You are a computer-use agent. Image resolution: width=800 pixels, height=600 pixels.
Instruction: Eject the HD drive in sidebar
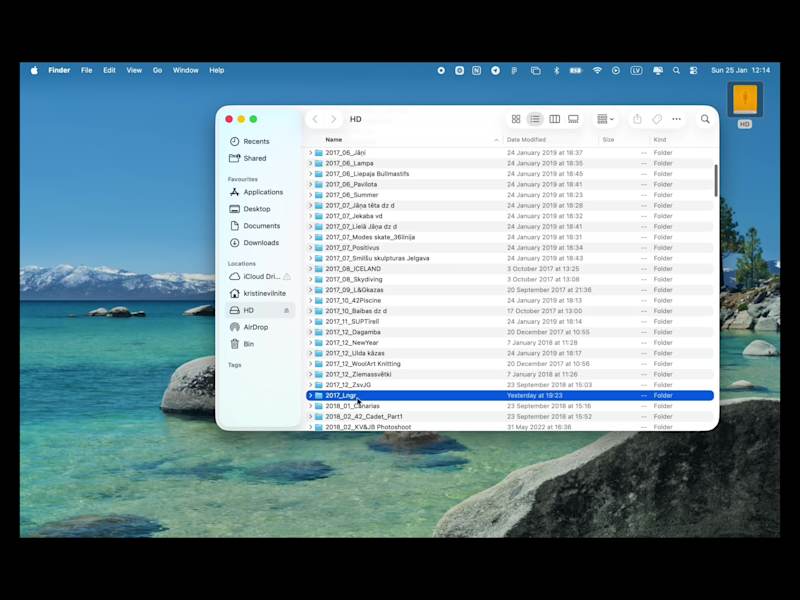click(287, 311)
